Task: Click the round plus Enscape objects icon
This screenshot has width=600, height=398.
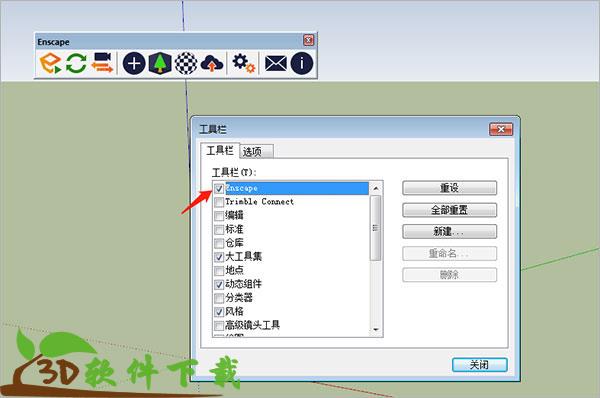Action: click(134, 63)
